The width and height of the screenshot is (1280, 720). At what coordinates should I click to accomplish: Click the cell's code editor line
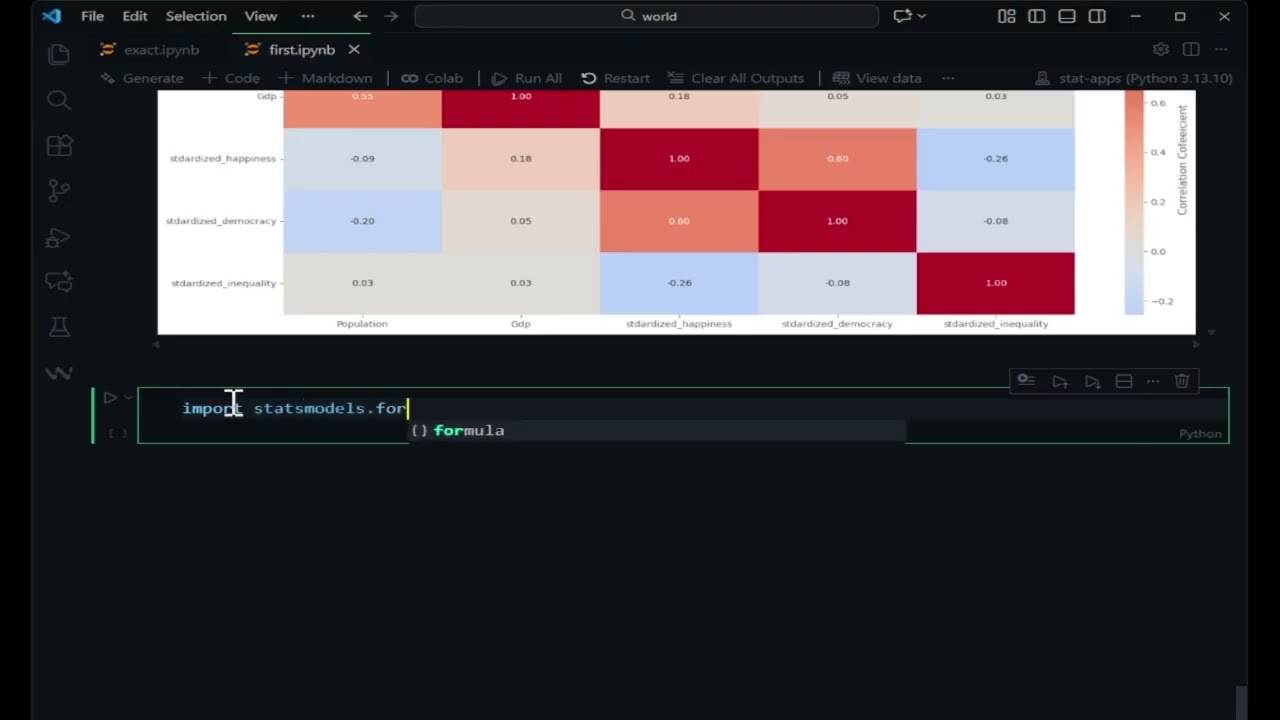[x=683, y=408]
